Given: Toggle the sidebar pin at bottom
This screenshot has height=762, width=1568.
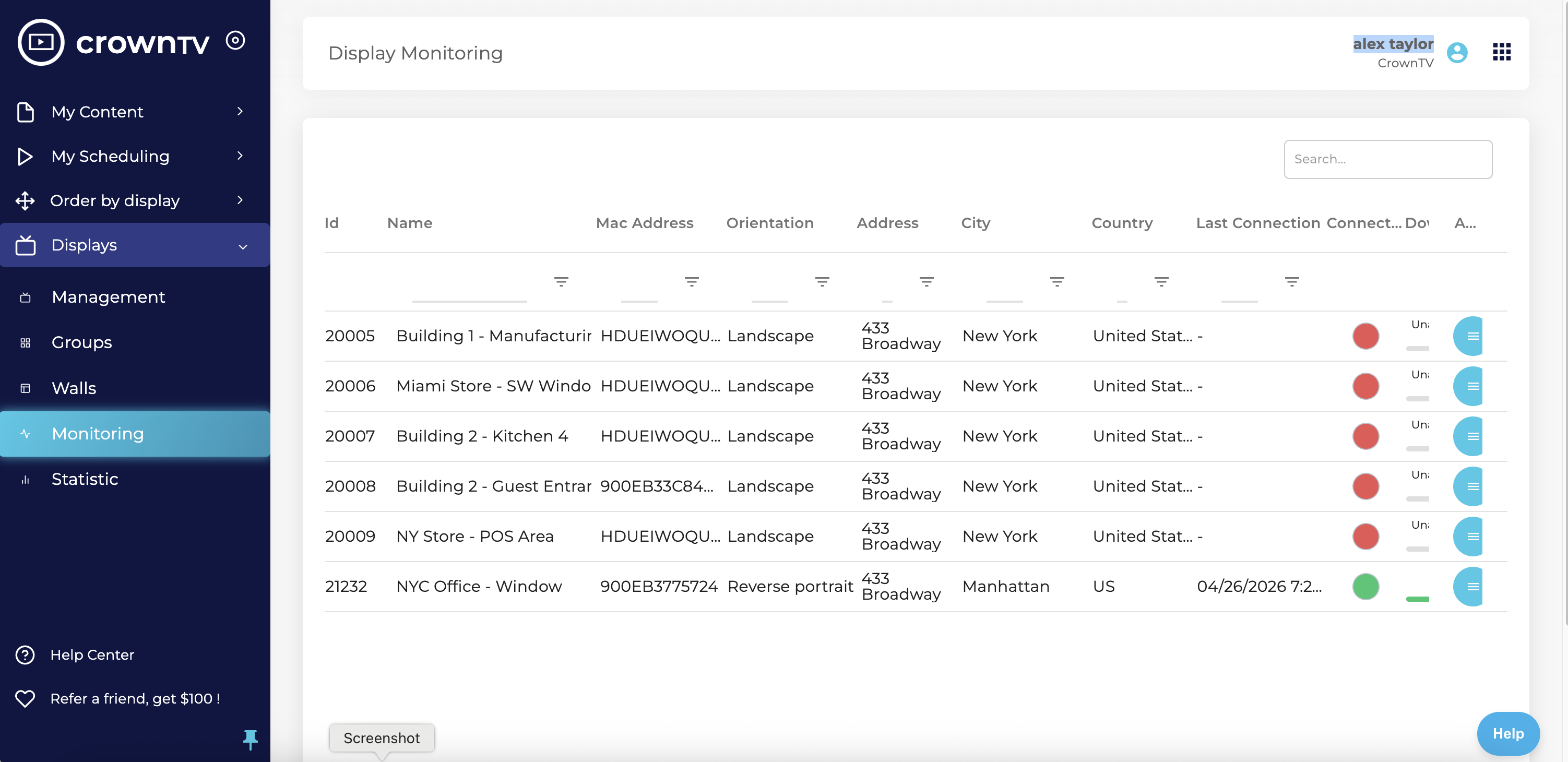Looking at the screenshot, I should 251,740.
